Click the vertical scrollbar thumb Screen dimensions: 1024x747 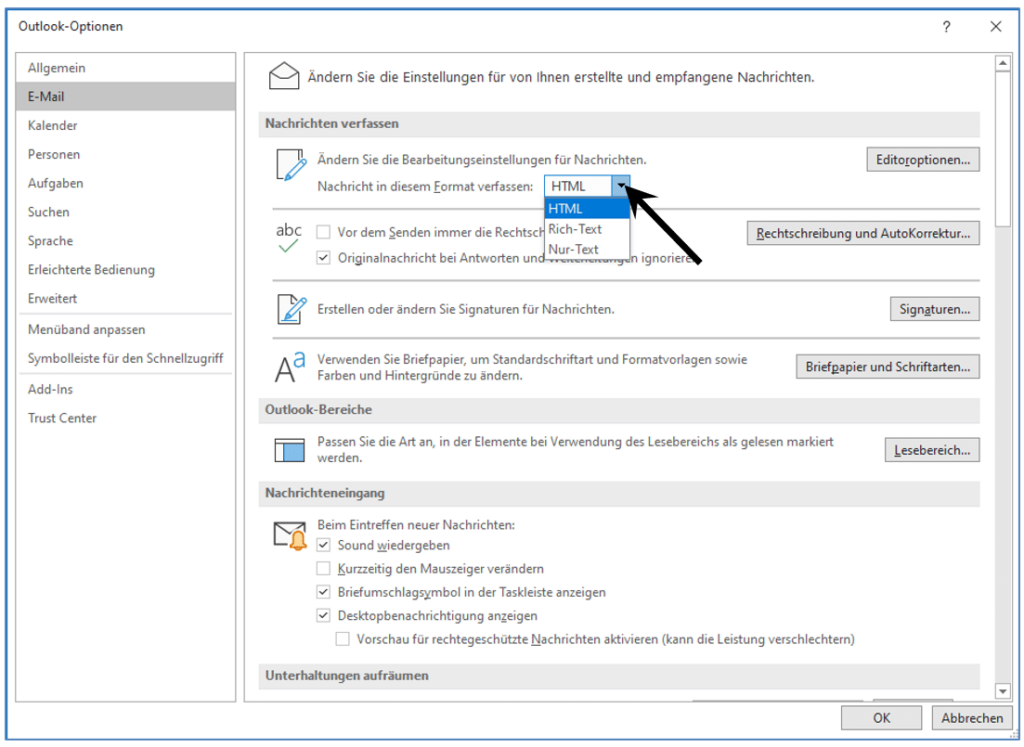tap(1002, 149)
